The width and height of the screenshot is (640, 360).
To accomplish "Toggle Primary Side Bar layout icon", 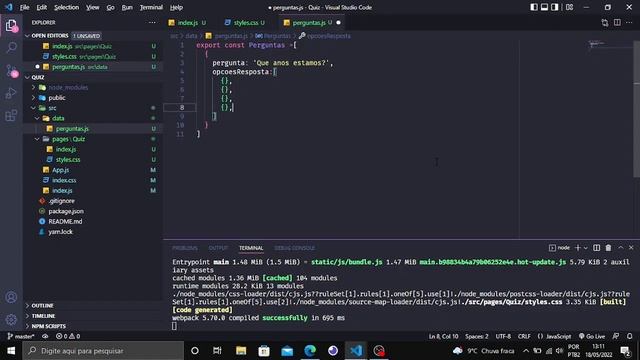I will (534, 7).
